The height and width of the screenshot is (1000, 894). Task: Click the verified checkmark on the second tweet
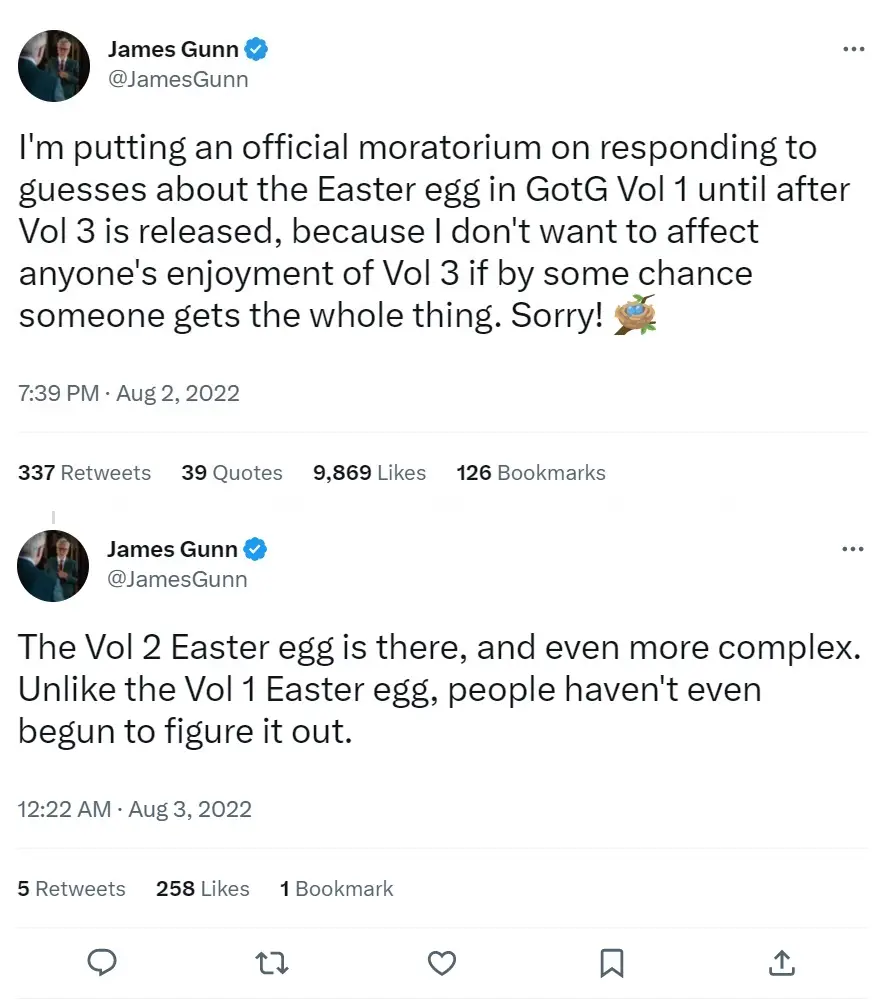[x=256, y=548]
